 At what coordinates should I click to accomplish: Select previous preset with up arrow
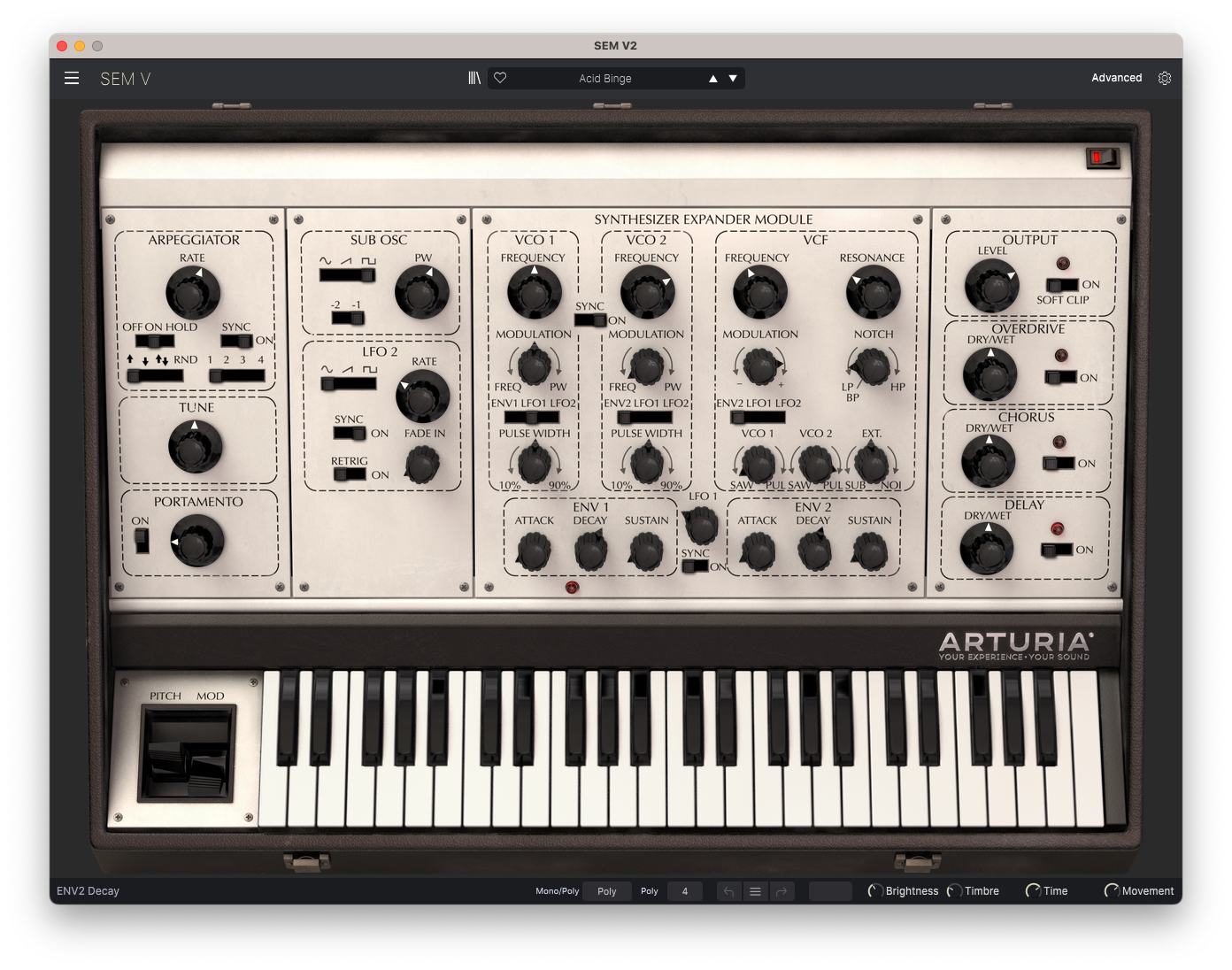712,79
